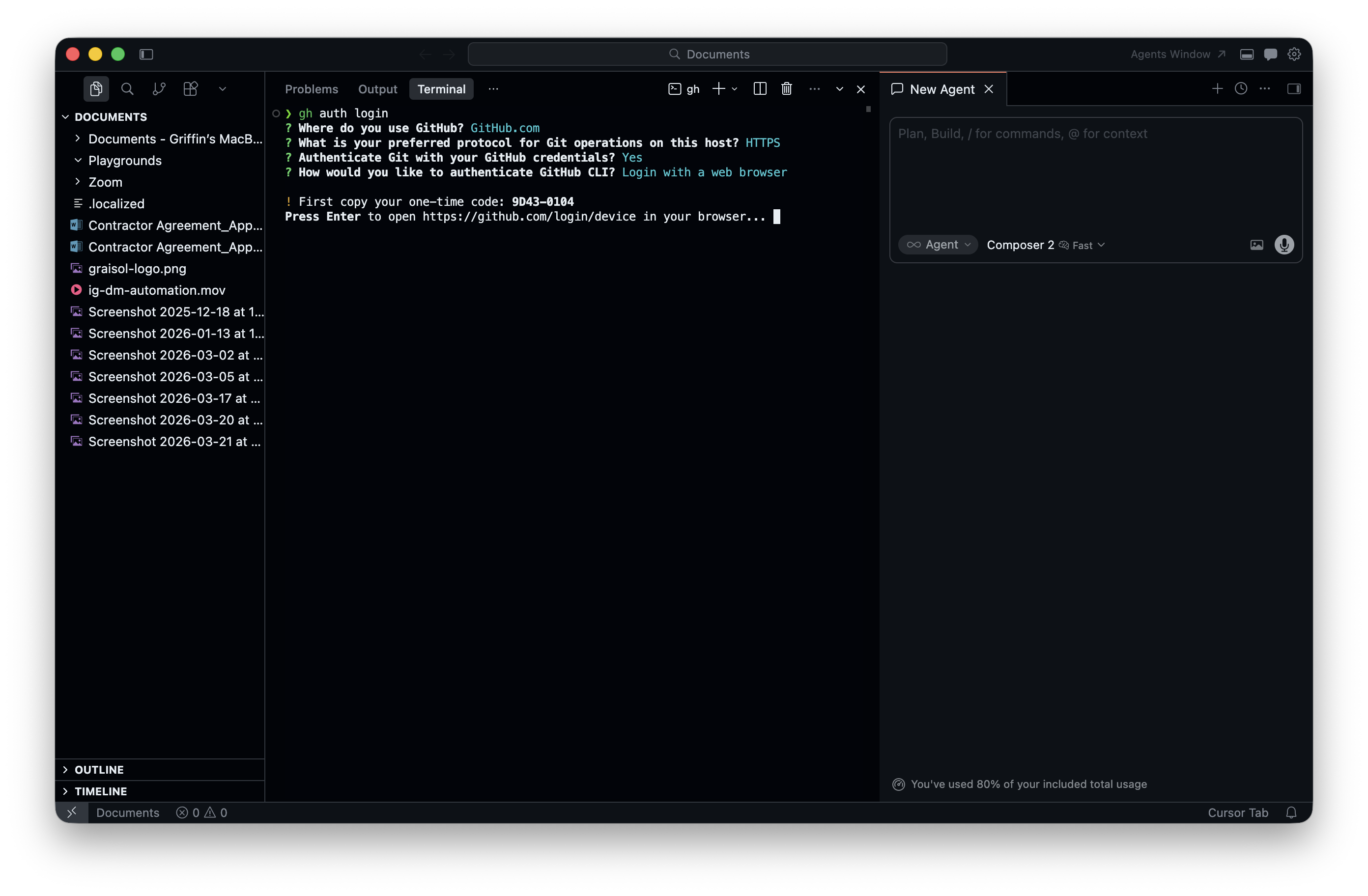Open the Source Control view

(x=159, y=88)
